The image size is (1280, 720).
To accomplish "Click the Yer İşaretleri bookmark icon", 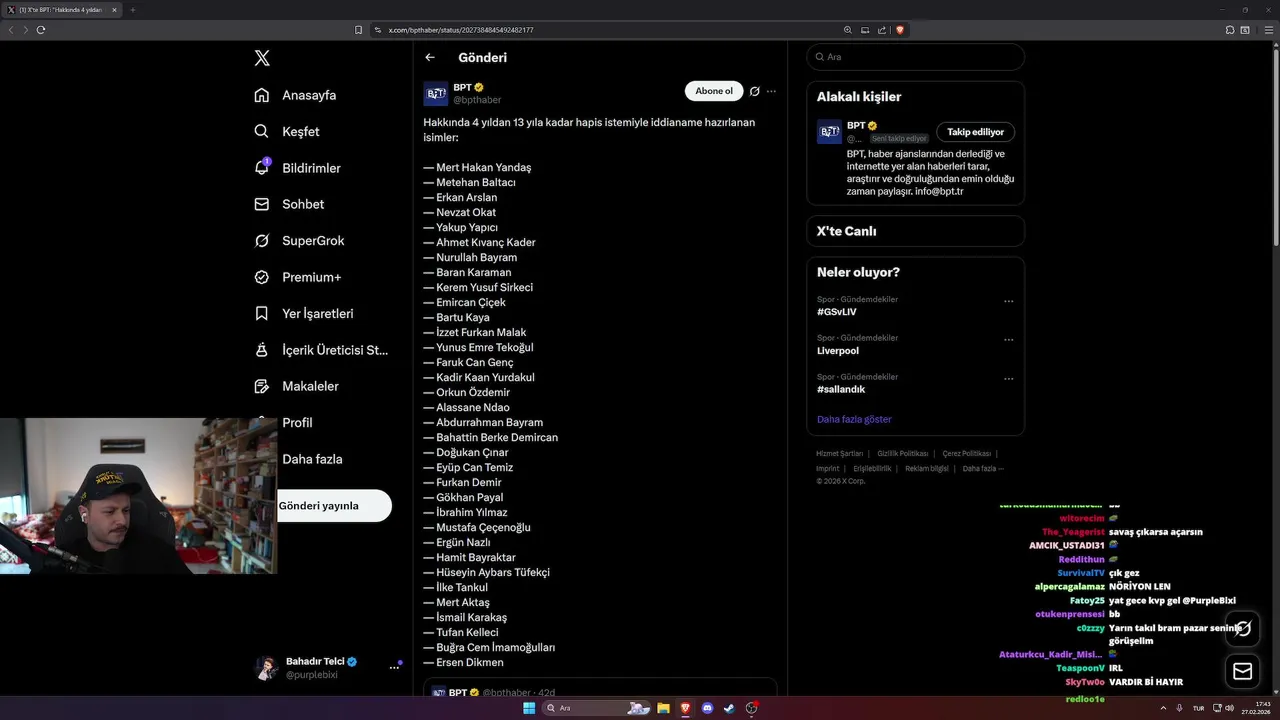I will click(x=262, y=313).
